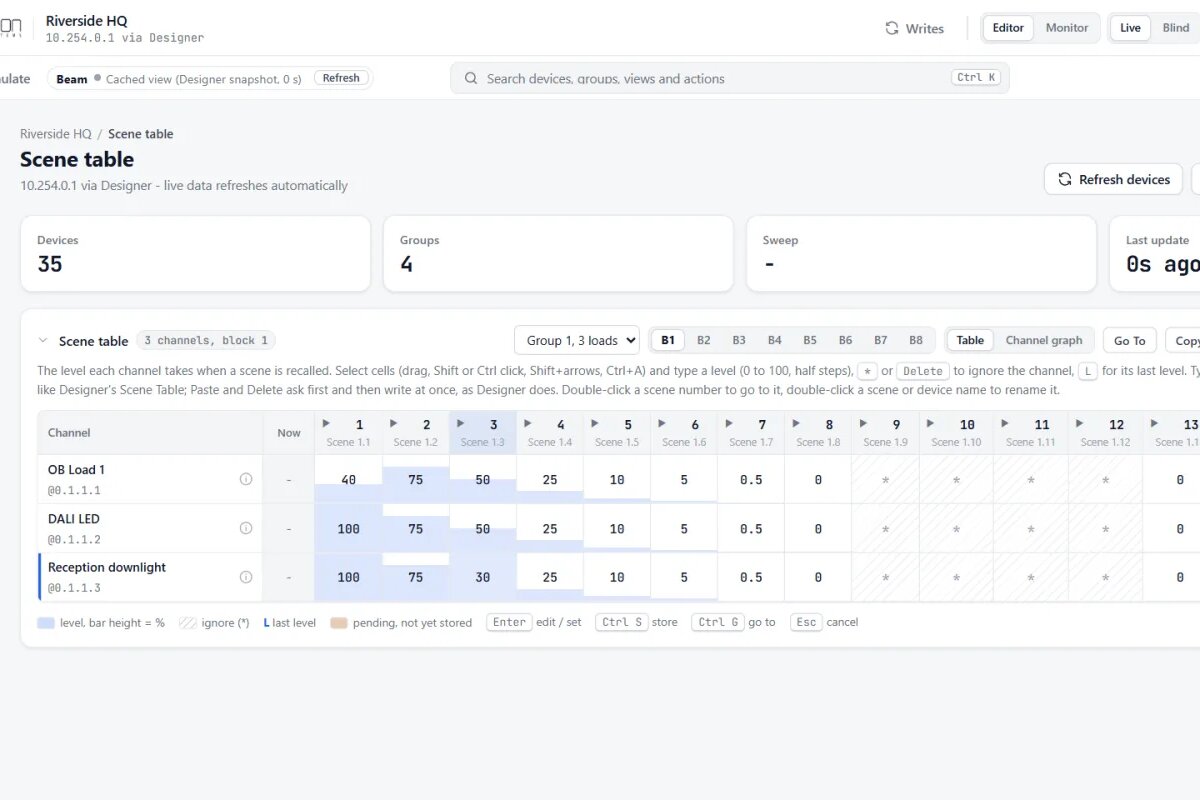Click the Refresh devices icon
Image resolution: width=1200 pixels, height=800 pixels.
point(1065,179)
